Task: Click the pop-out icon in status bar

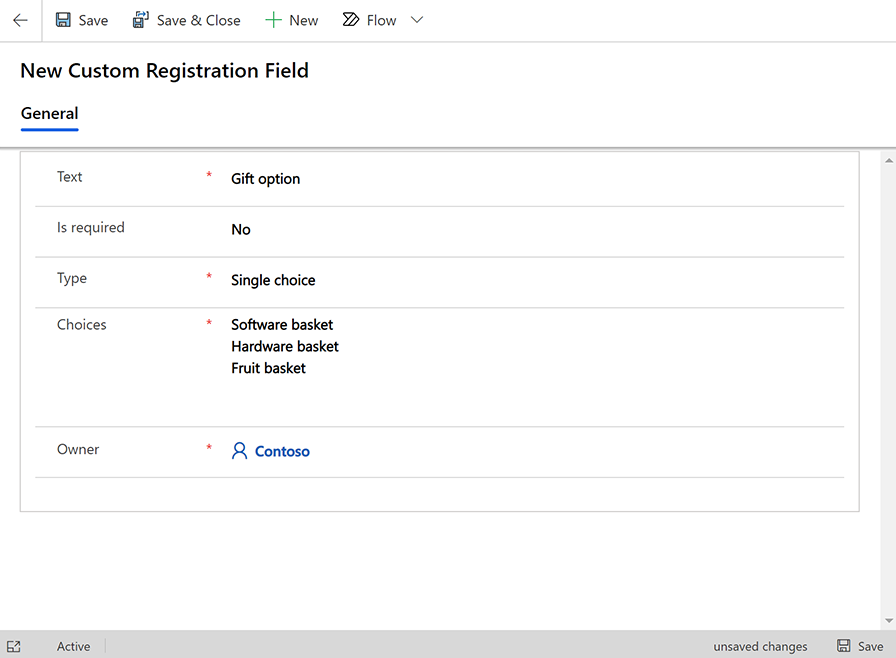Action: [x=14, y=646]
